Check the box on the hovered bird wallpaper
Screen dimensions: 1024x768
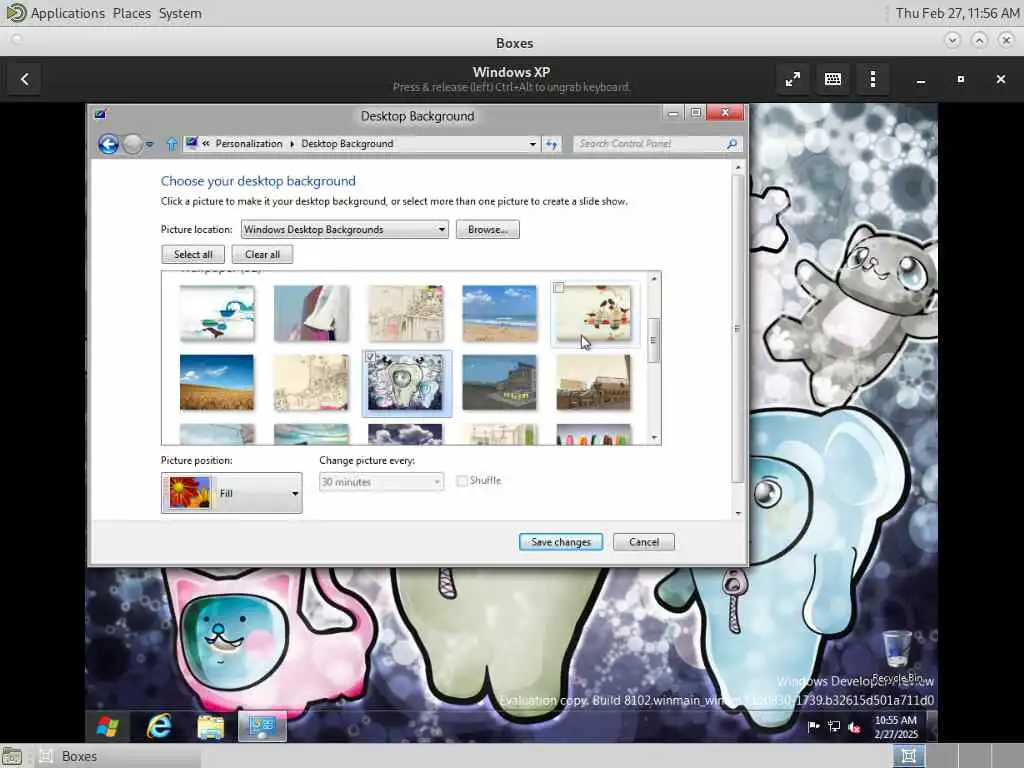coord(559,288)
